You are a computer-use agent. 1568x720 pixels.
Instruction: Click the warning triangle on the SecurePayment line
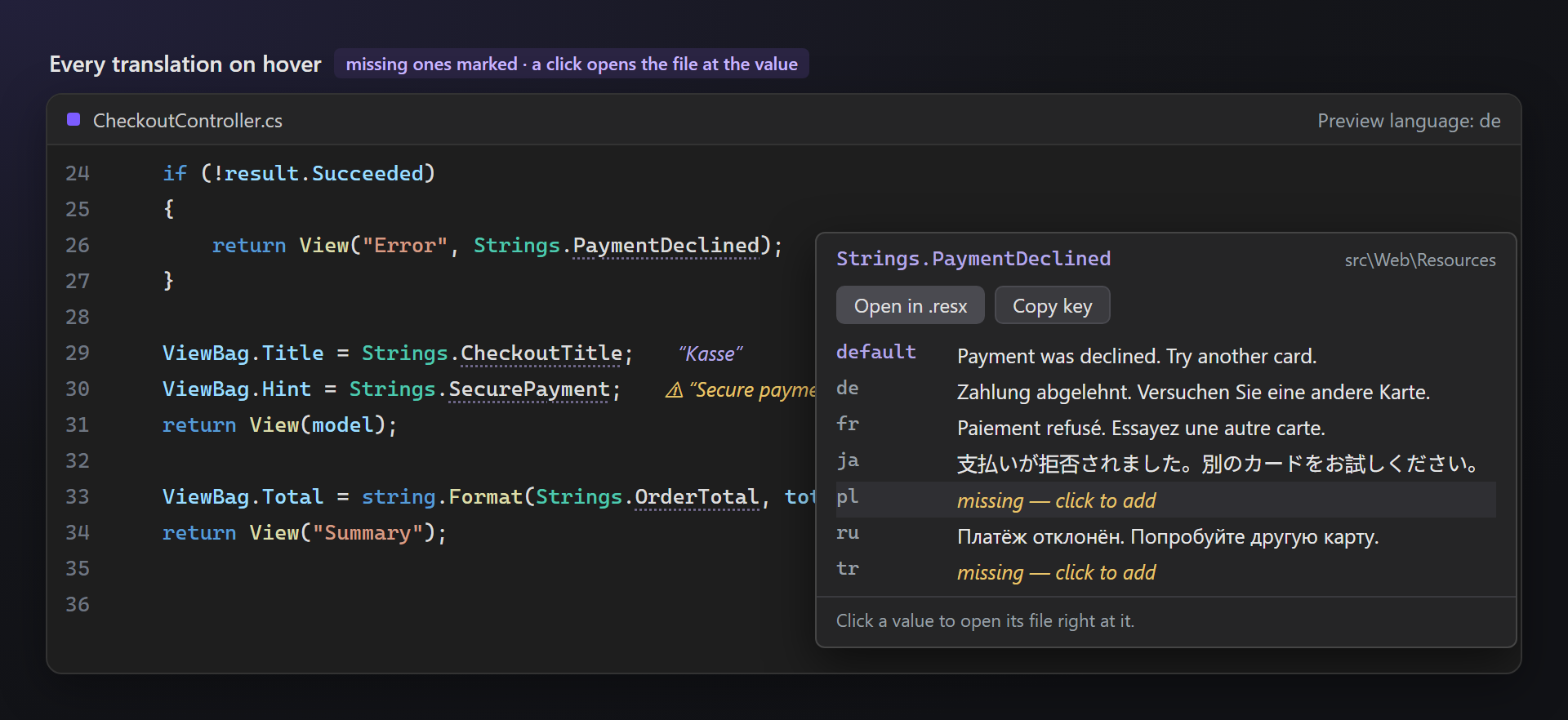(x=674, y=390)
